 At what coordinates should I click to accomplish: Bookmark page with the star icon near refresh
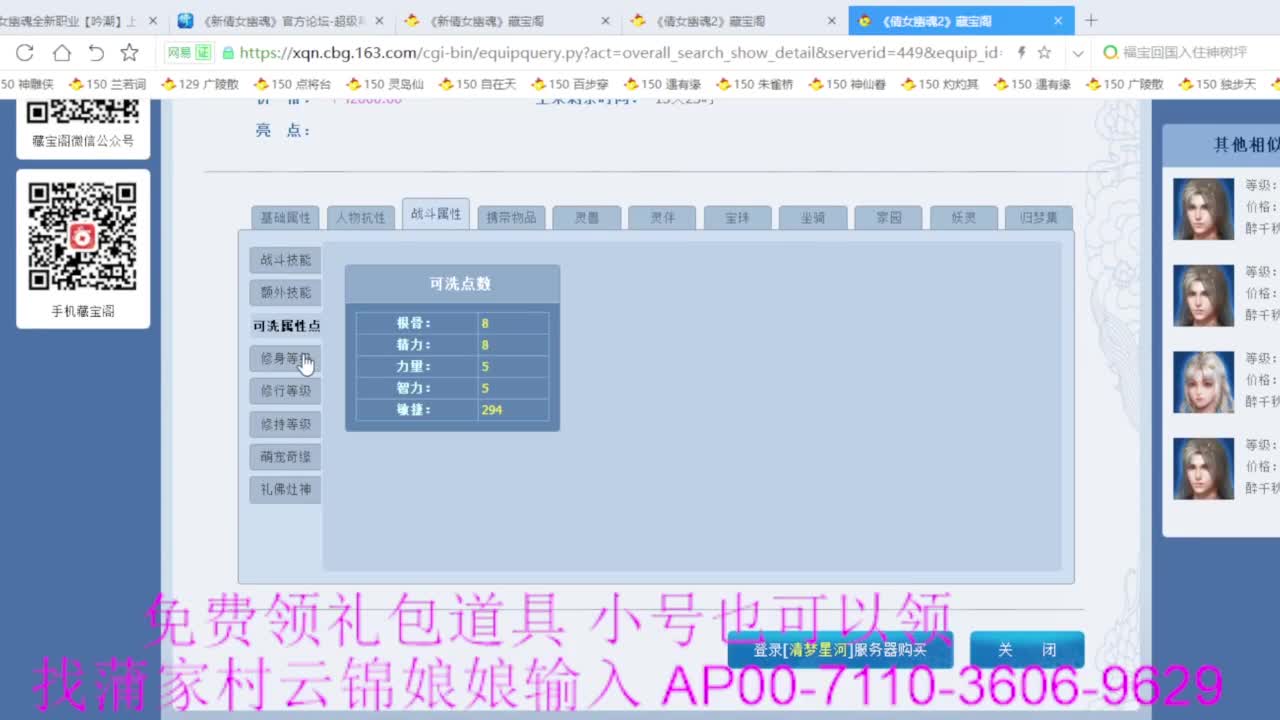click(x=130, y=53)
